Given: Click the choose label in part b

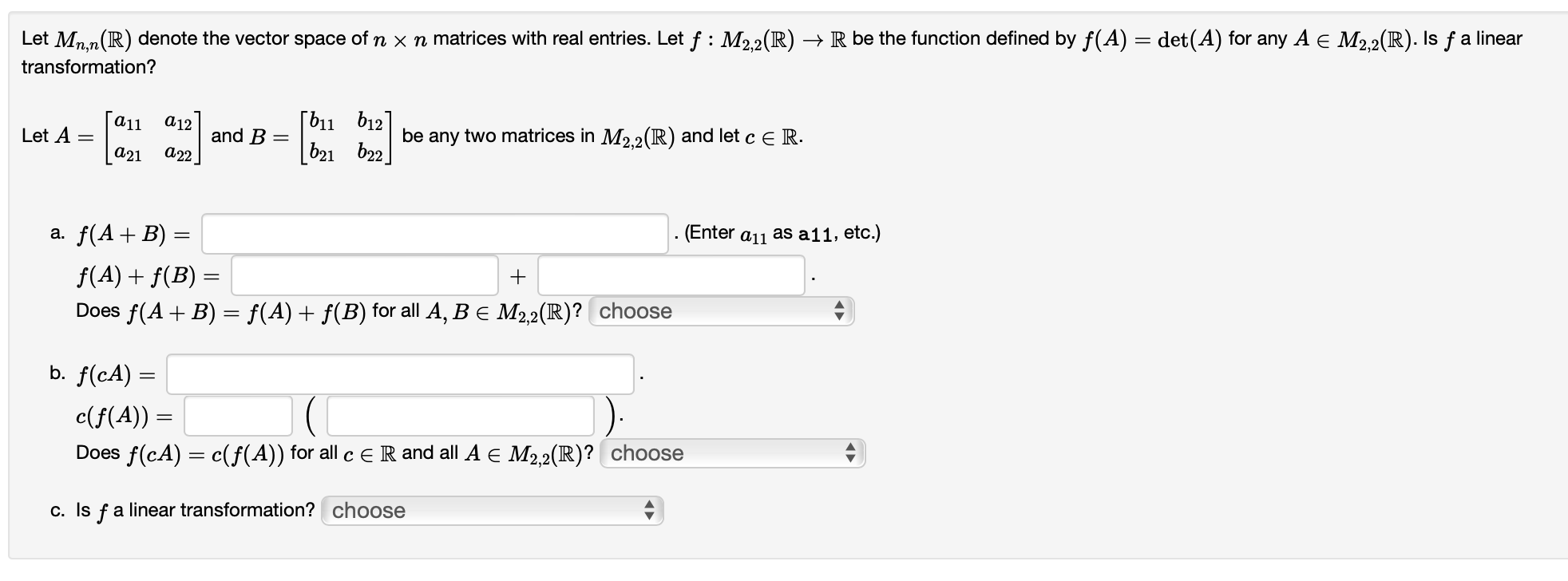Looking at the screenshot, I should click(647, 453).
